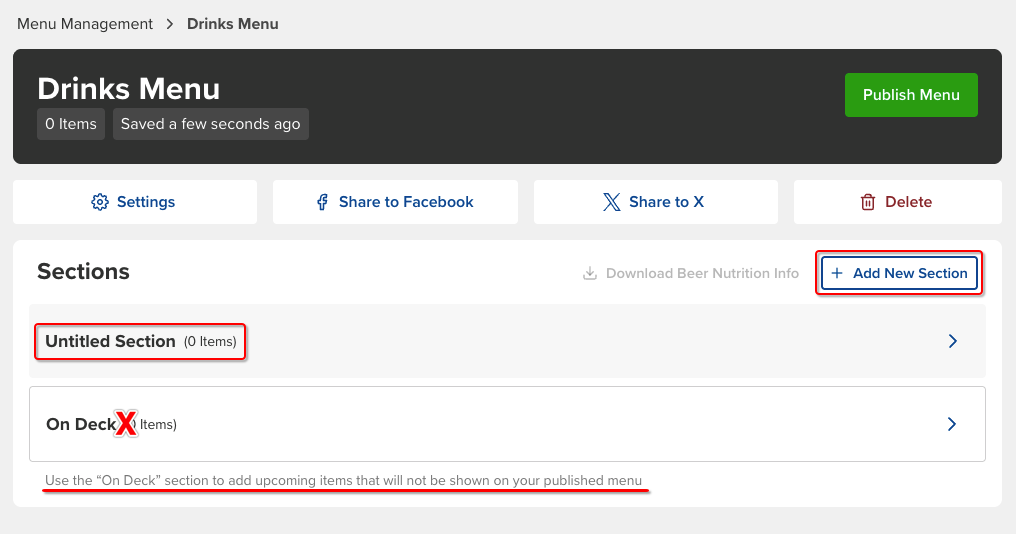Click the download arrow icon beside Beer Nutrition
This screenshot has height=534, width=1016.
[x=590, y=273]
